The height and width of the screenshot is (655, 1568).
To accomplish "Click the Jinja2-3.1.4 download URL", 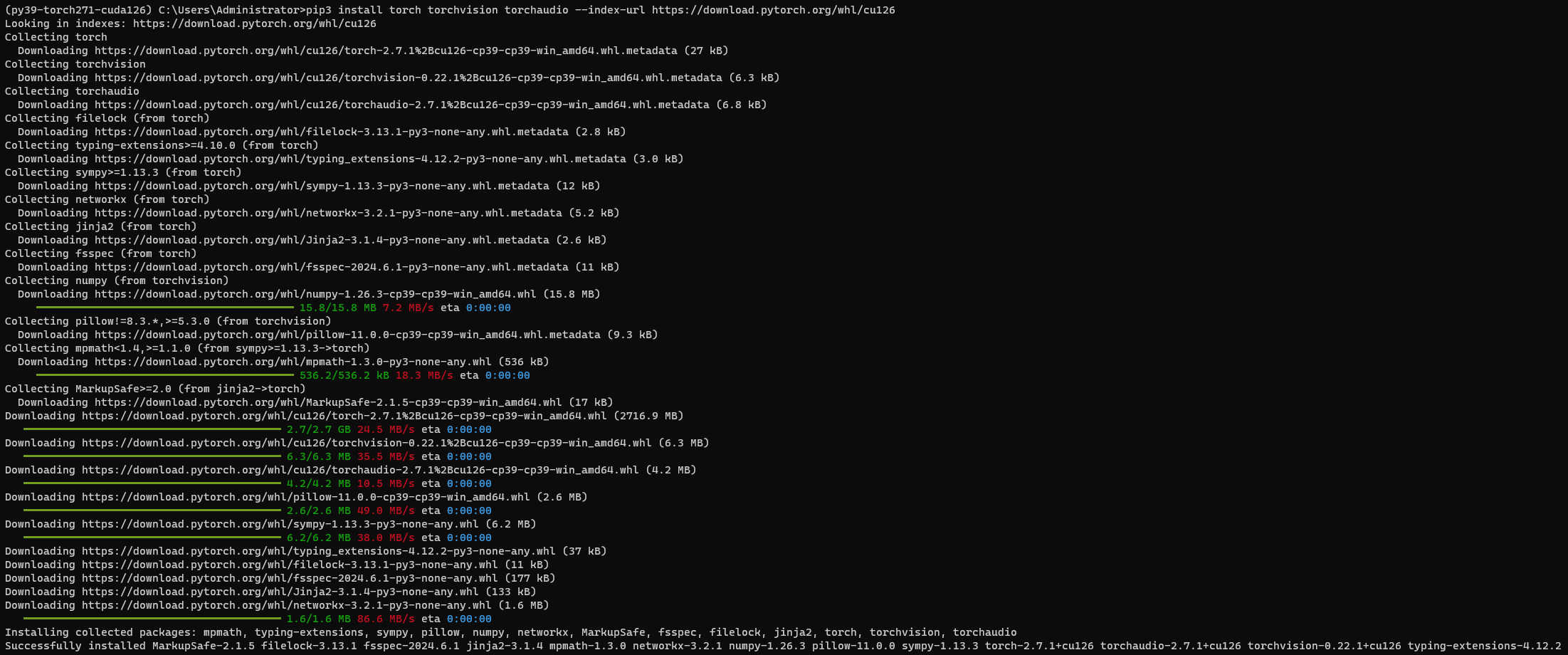I will (x=263, y=592).
